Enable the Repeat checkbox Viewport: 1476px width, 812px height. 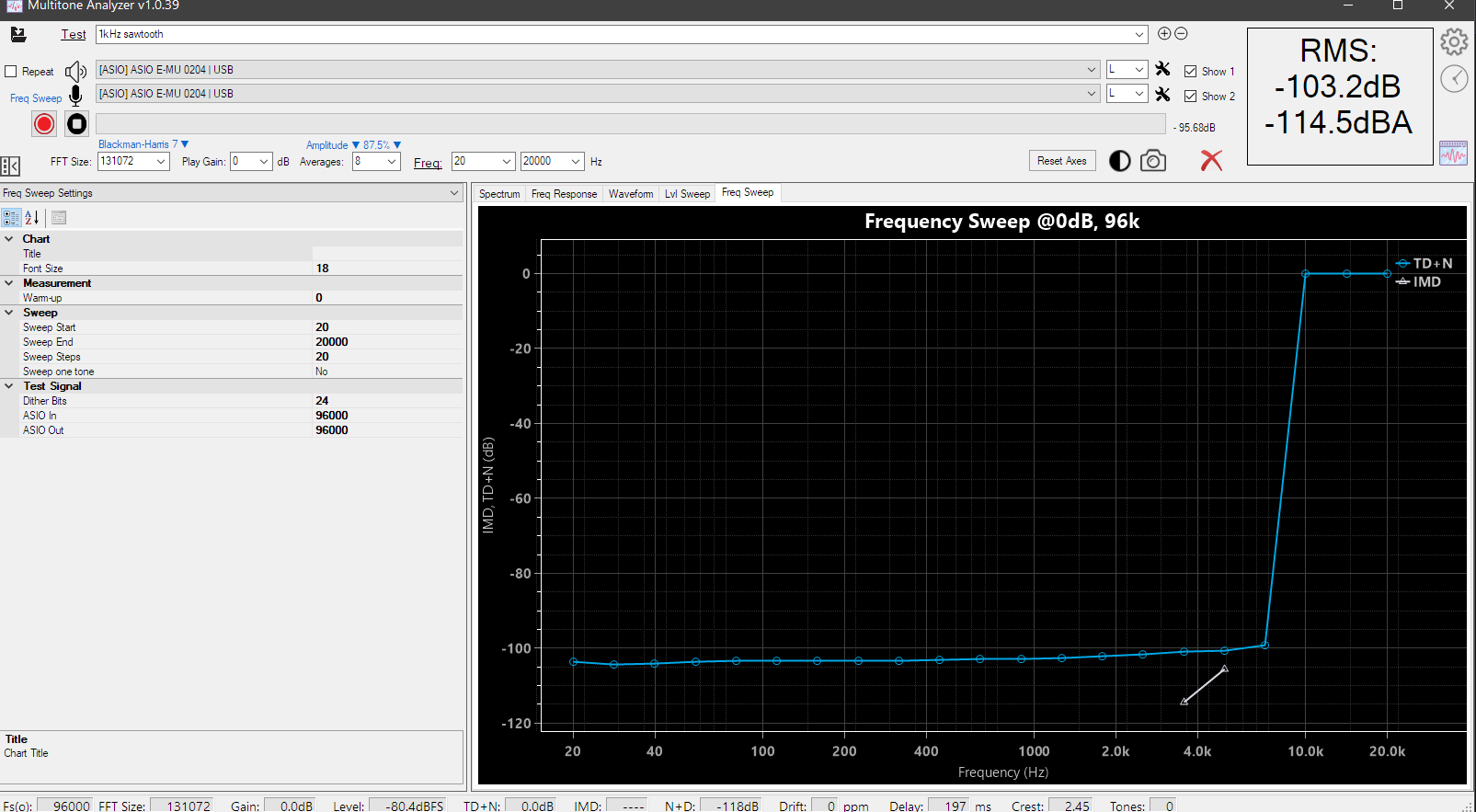coord(11,72)
